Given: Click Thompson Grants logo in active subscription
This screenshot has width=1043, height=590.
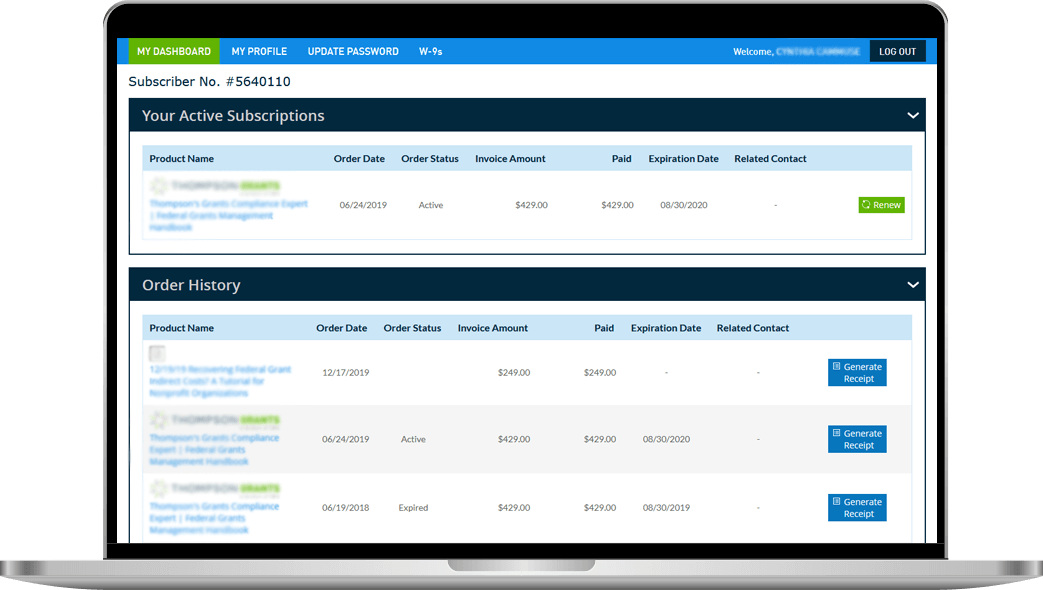Looking at the screenshot, I should click(x=215, y=186).
